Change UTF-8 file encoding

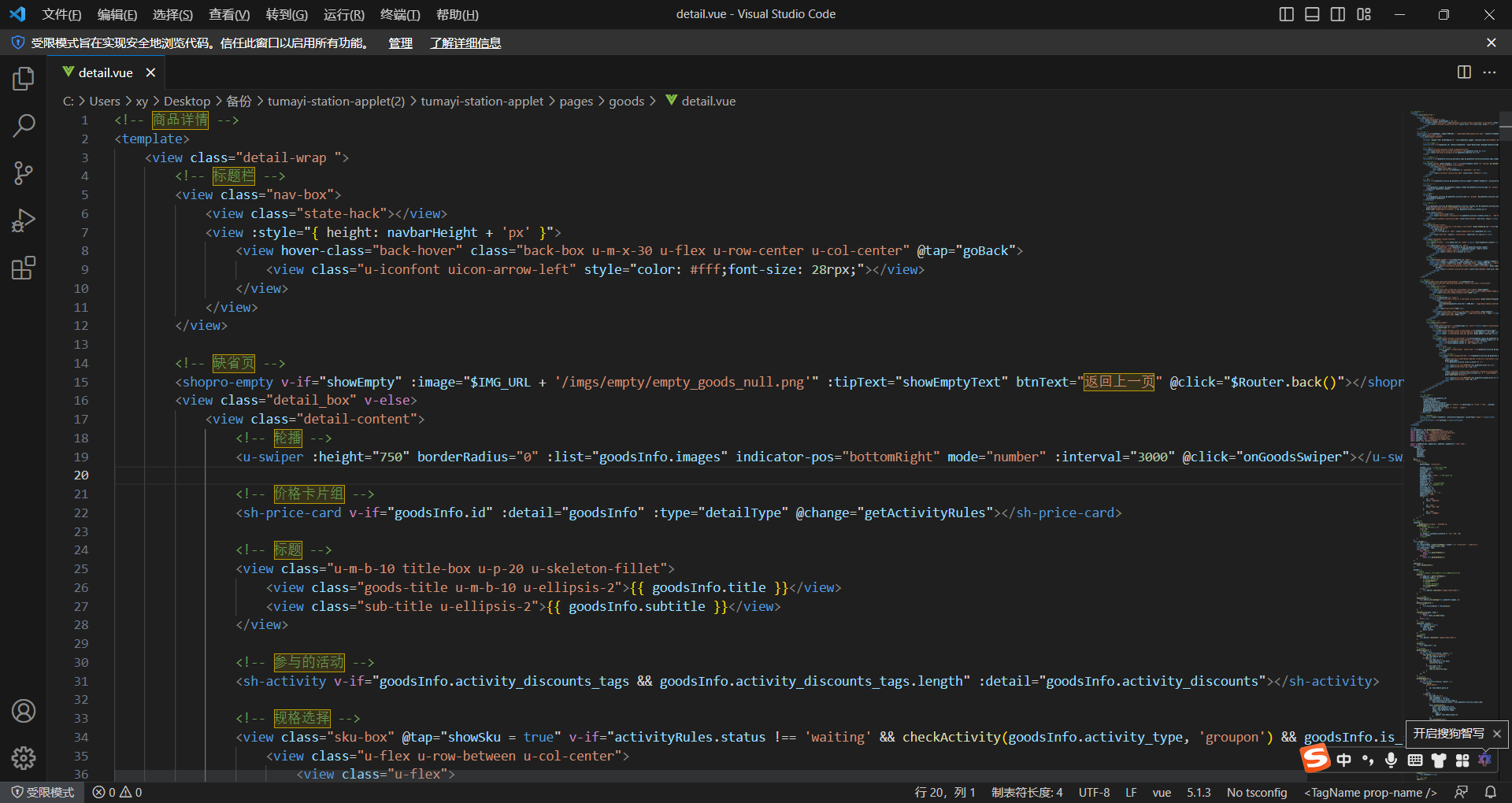[x=1094, y=792]
